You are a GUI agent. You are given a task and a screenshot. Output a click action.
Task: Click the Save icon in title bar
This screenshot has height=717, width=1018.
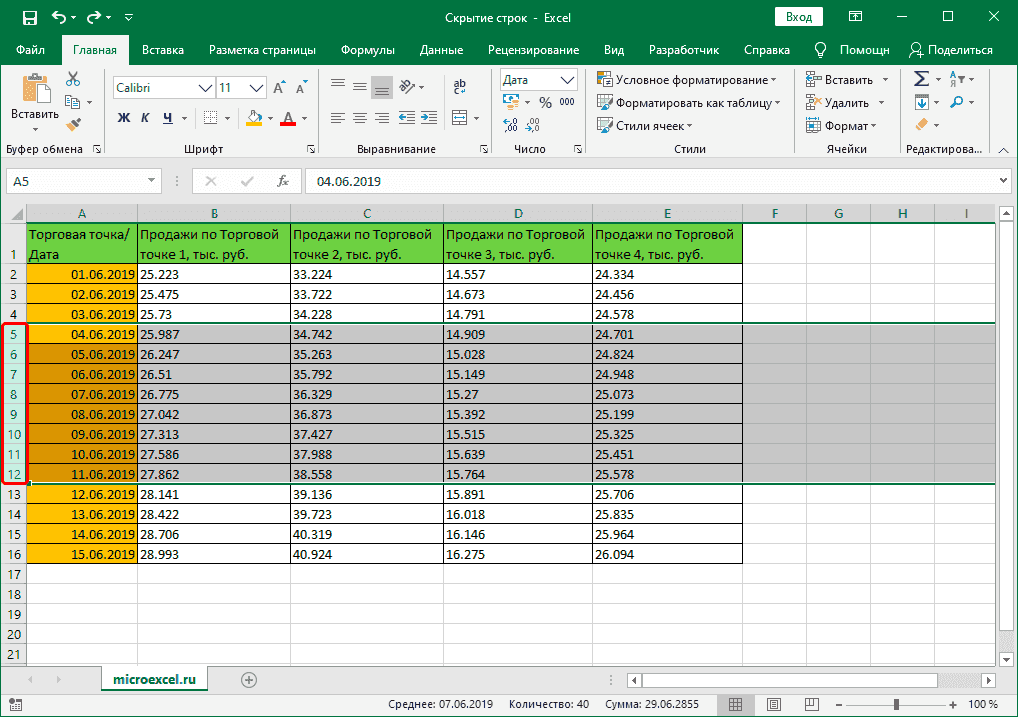coord(29,17)
